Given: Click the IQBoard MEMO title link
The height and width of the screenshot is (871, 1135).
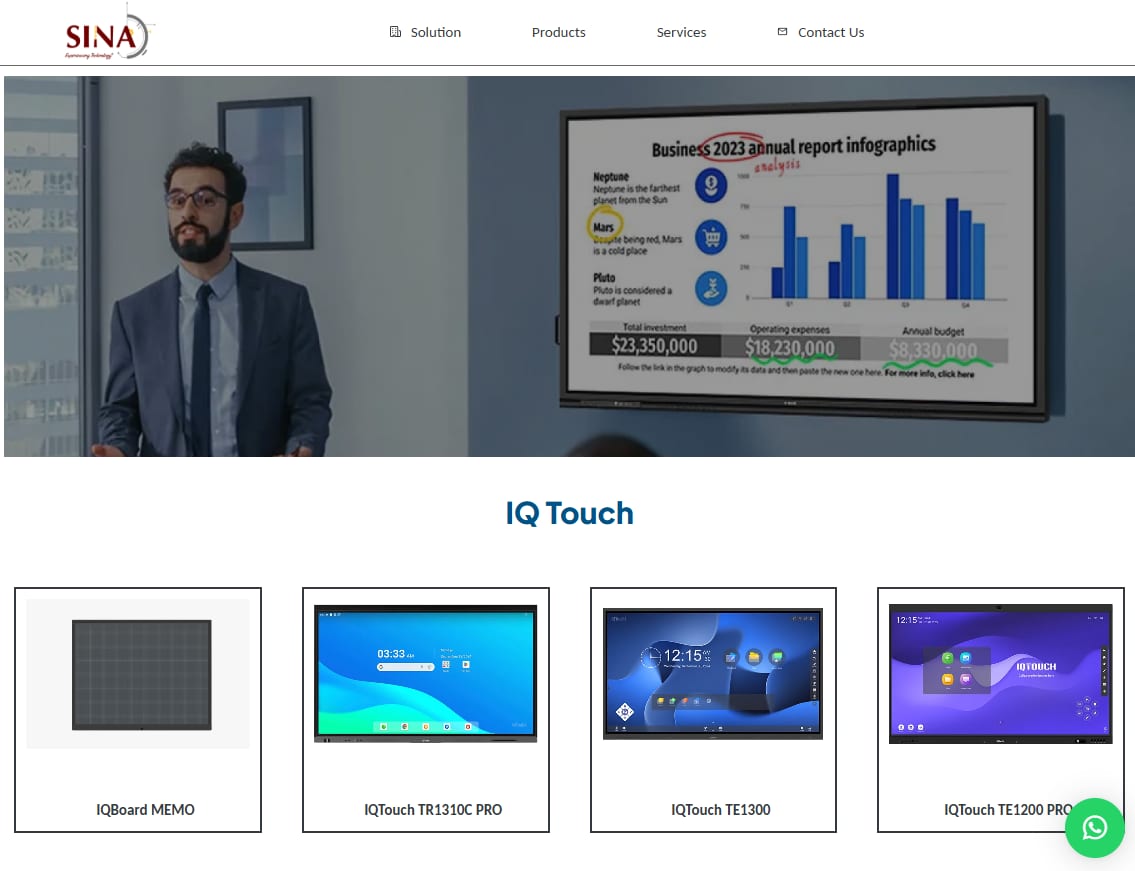Looking at the screenshot, I should pyautogui.click(x=145, y=809).
